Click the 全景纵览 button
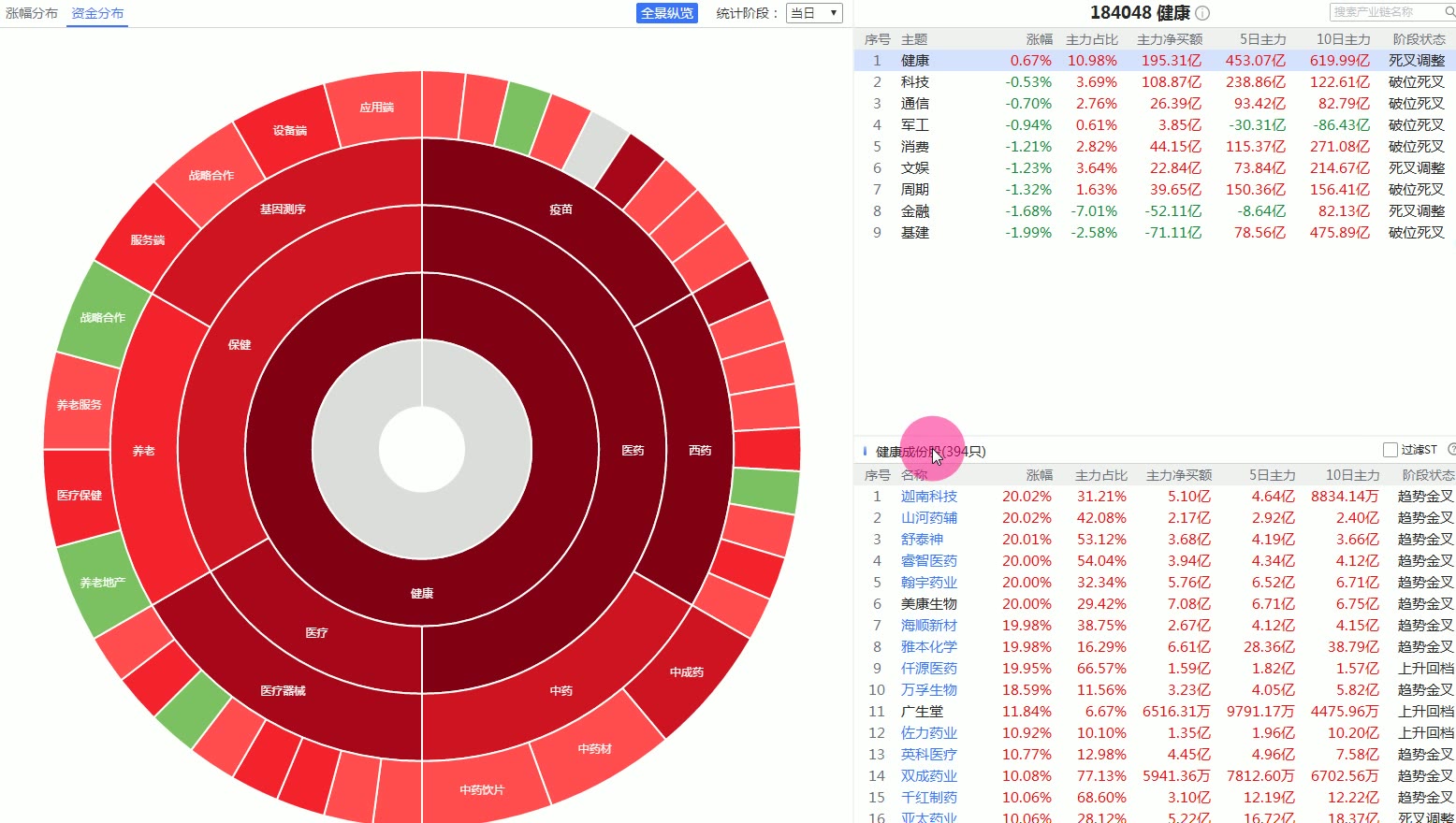The height and width of the screenshot is (823, 1456). point(667,13)
